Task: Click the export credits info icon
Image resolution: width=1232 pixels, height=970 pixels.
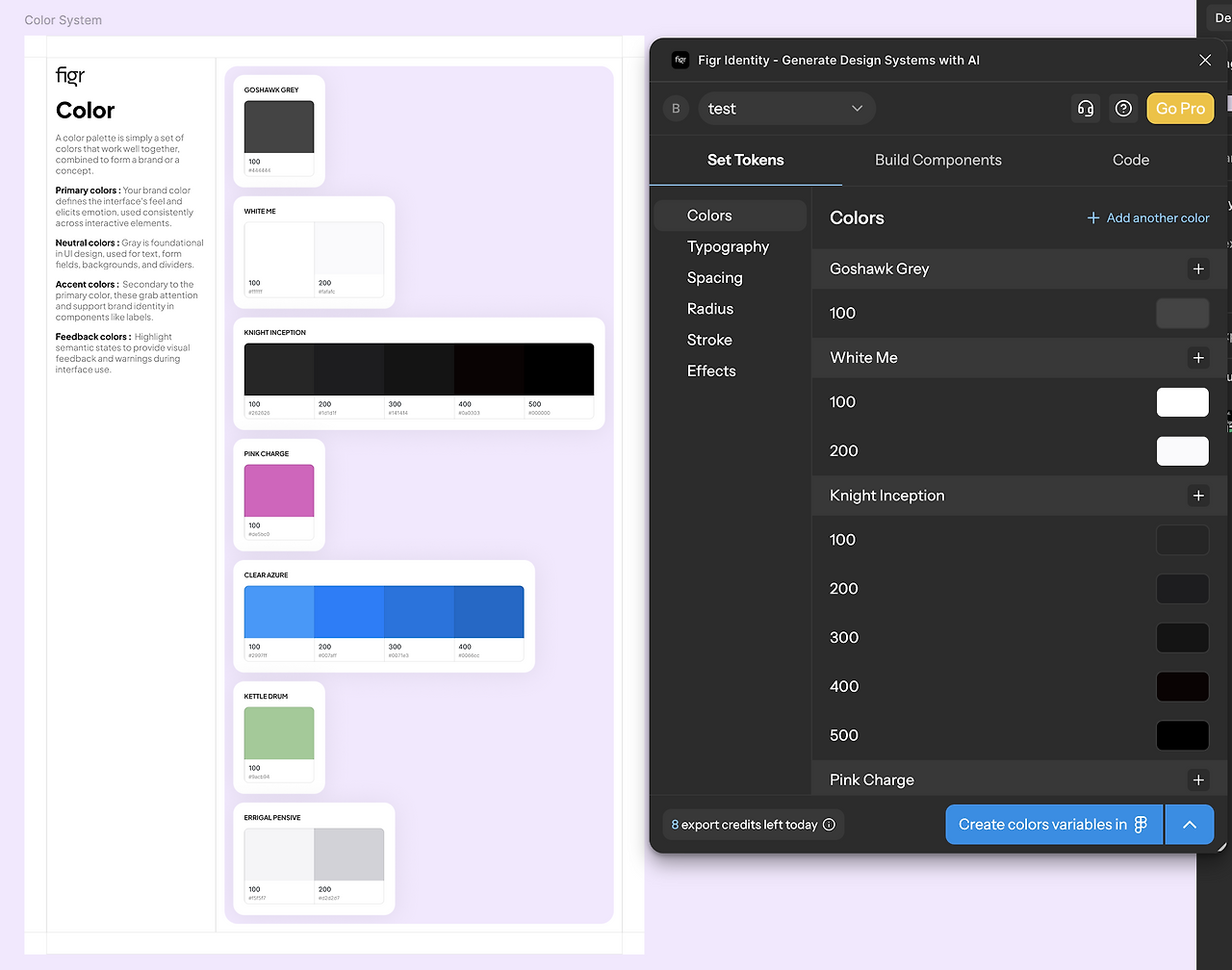Action: tap(829, 825)
